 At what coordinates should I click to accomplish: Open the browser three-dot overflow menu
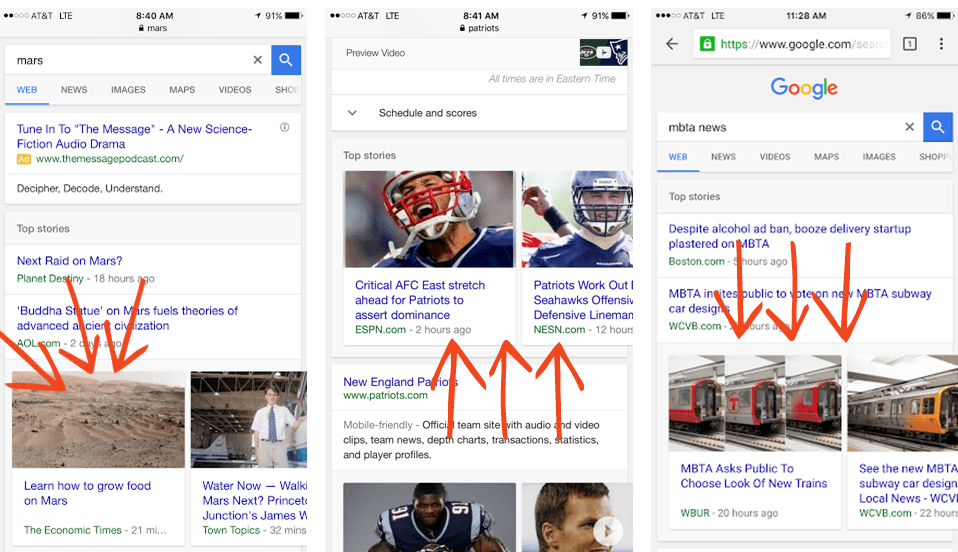click(x=941, y=43)
